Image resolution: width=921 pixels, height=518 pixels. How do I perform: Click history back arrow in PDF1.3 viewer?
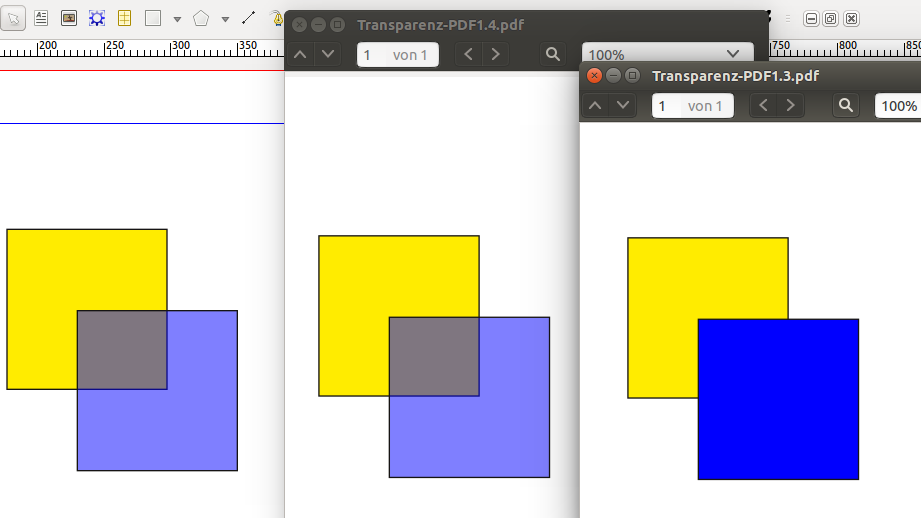[763, 105]
